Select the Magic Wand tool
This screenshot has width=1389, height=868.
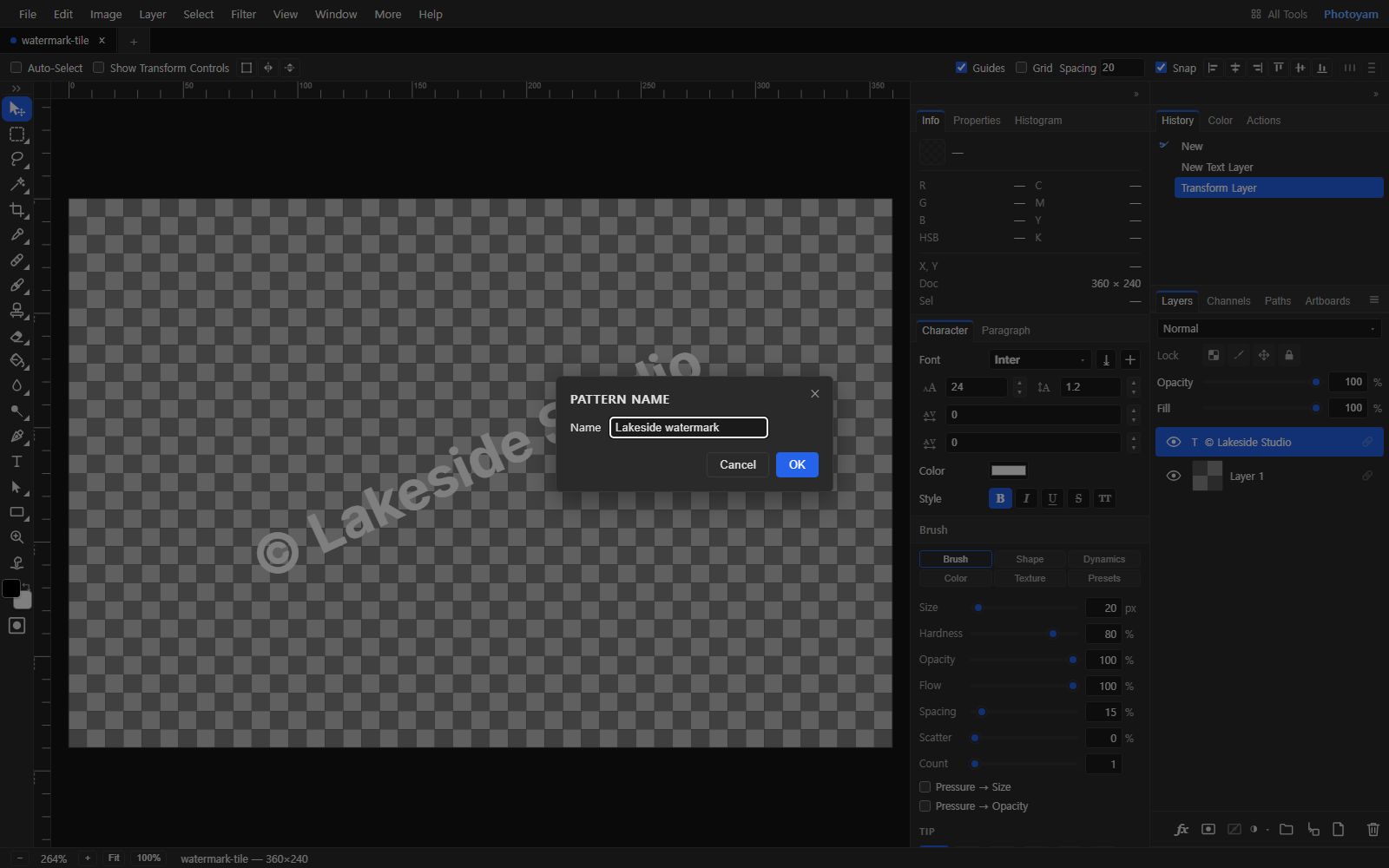coord(16,185)
